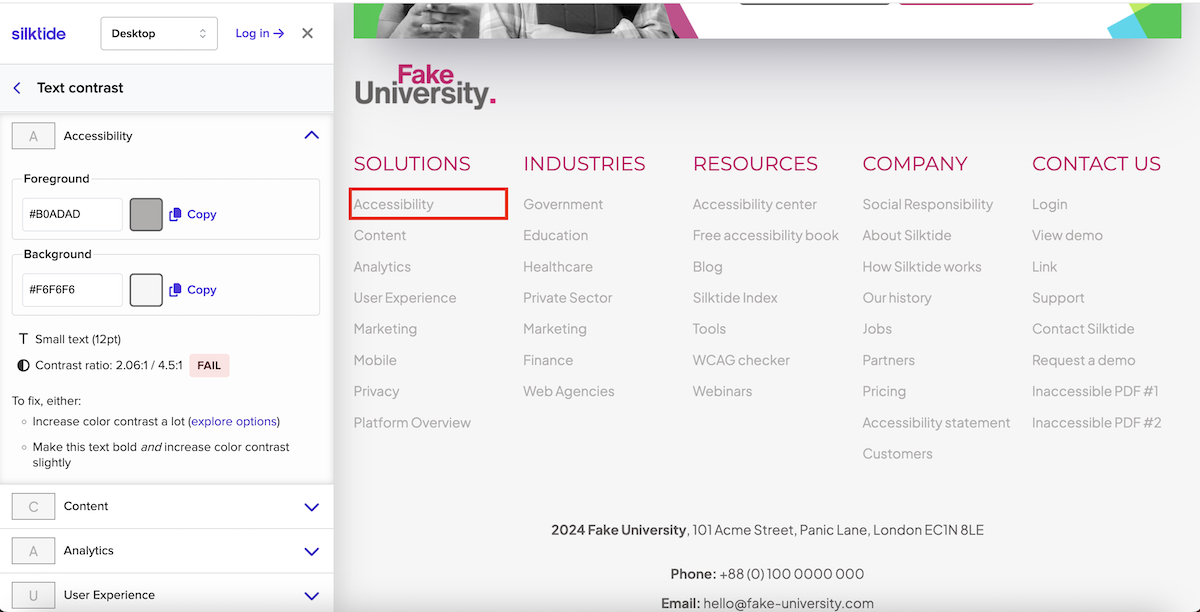Open the WCAG checker under Resources
The height and width of the screenshot is (612, 1200).
[739, 359]
